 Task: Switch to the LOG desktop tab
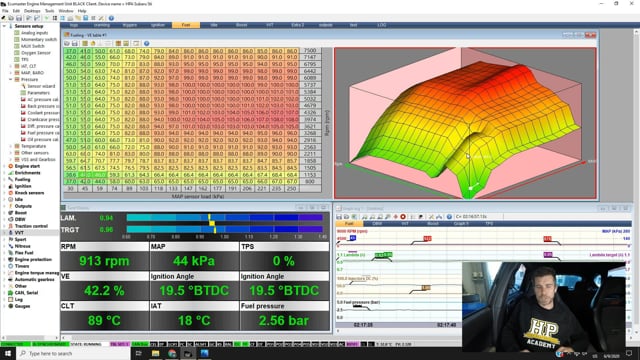point(382,25)
